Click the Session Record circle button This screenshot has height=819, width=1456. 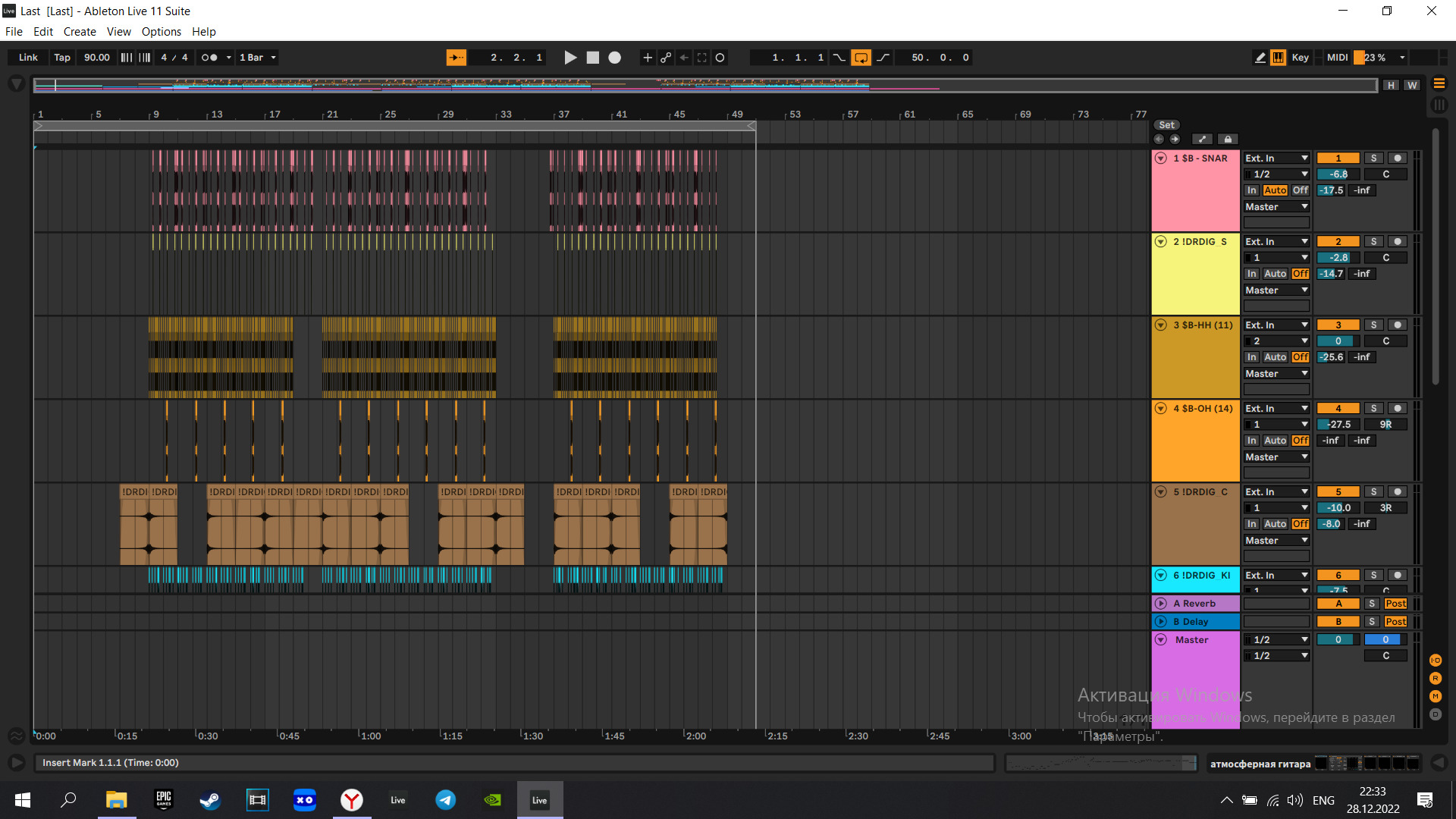pos(720,58)
